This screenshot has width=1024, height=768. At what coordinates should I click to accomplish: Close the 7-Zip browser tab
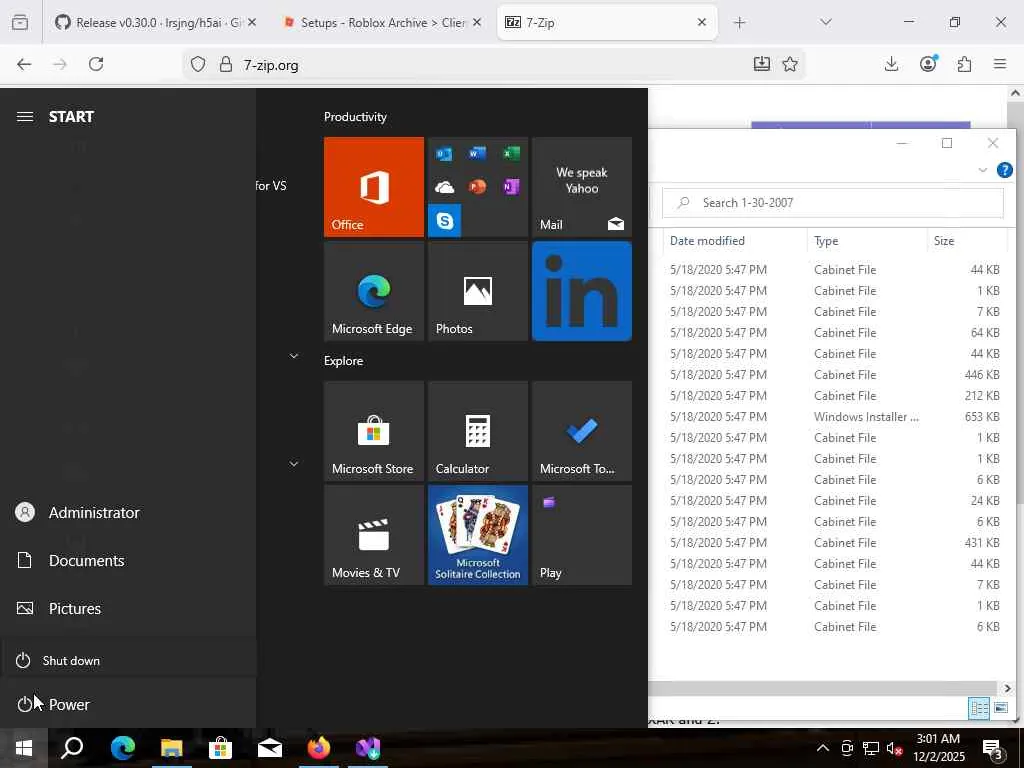[701, 22]
